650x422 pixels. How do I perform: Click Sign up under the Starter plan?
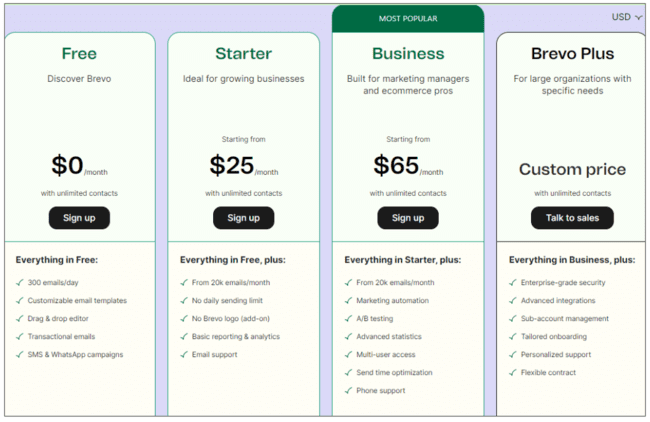pos(243,218)
